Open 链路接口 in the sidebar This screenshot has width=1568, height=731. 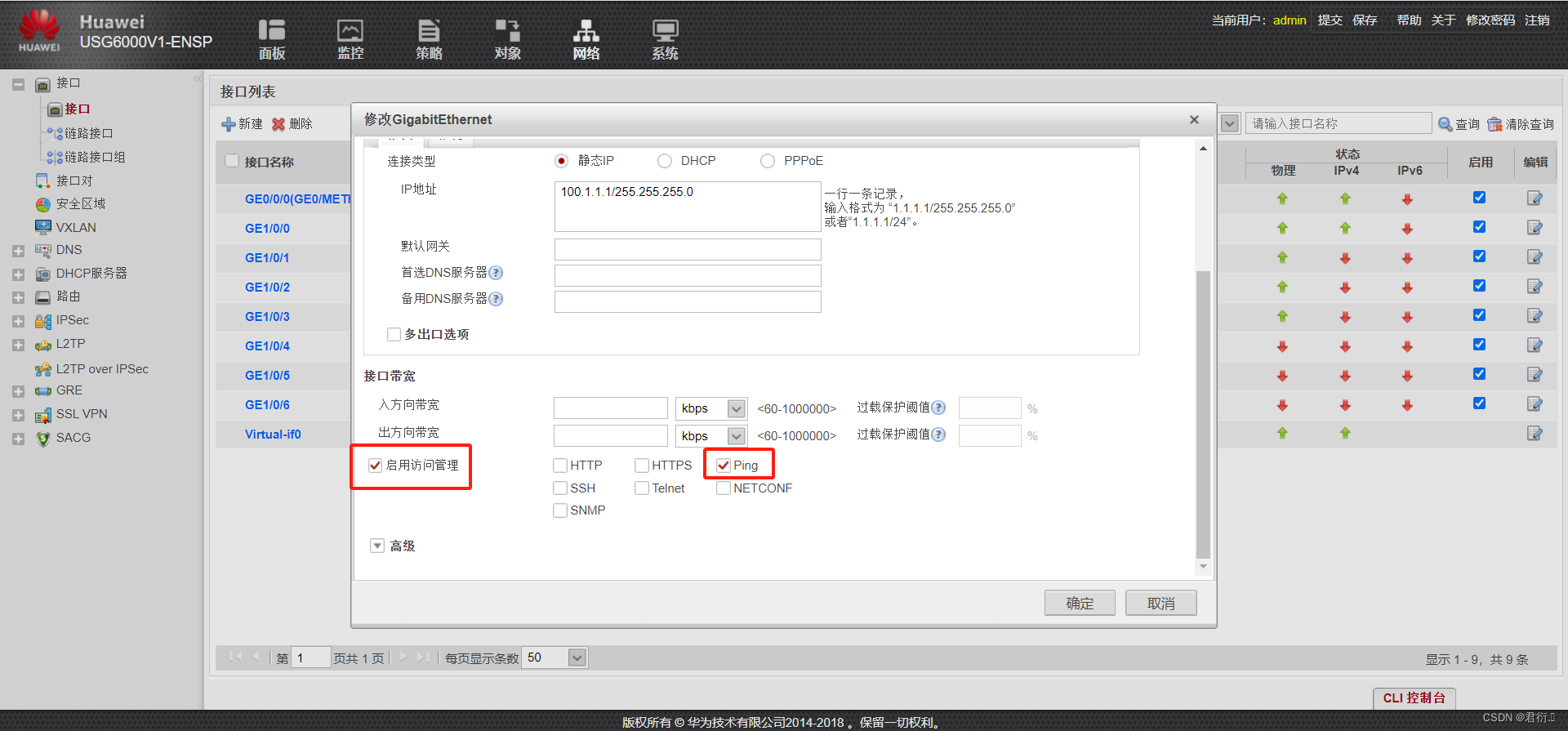click(88, 133)
